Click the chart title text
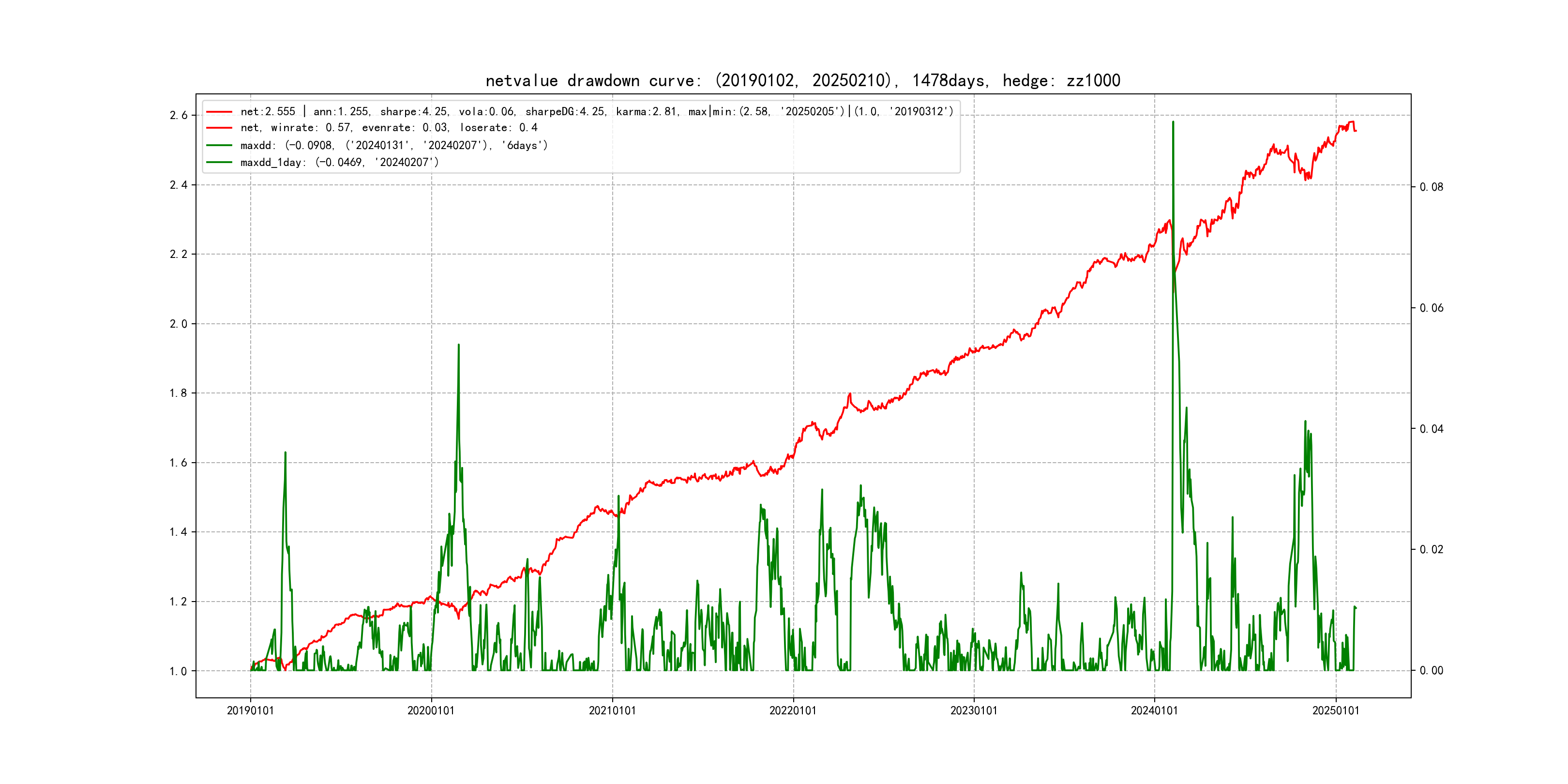The width and height of the screenshot is (1568, 784). 802,80
